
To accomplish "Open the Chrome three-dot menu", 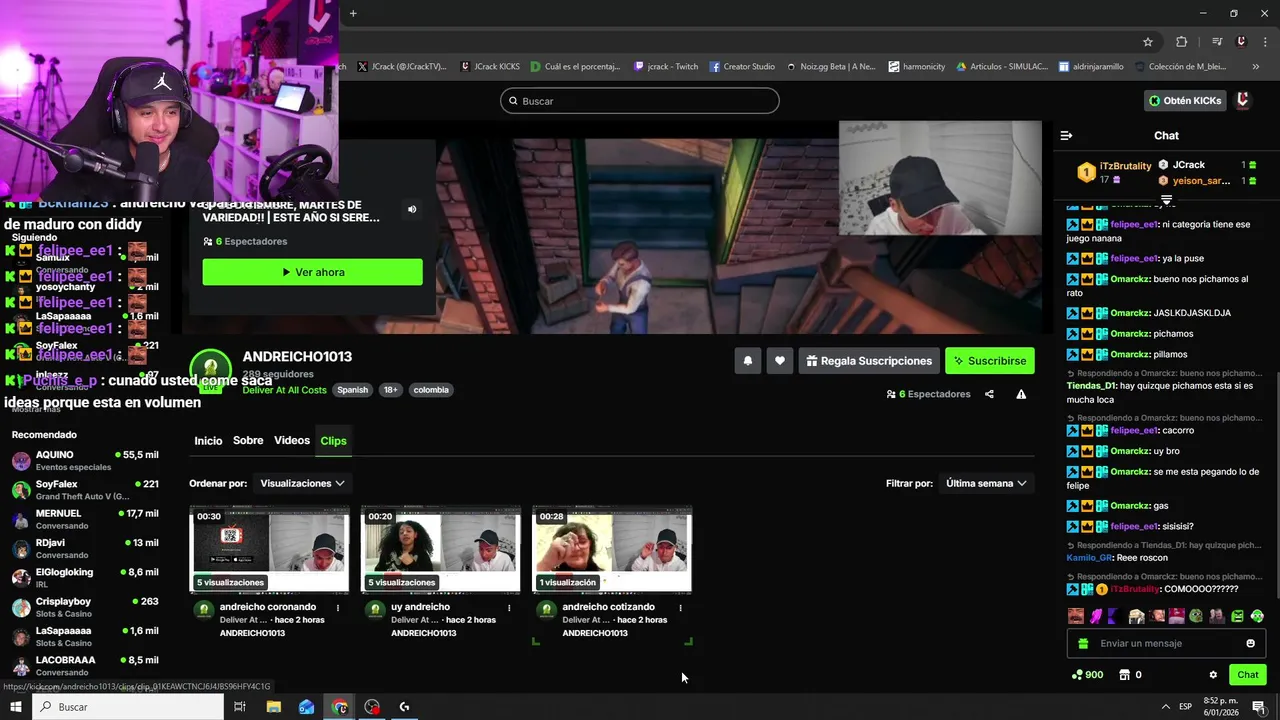I will (1263, 42).
